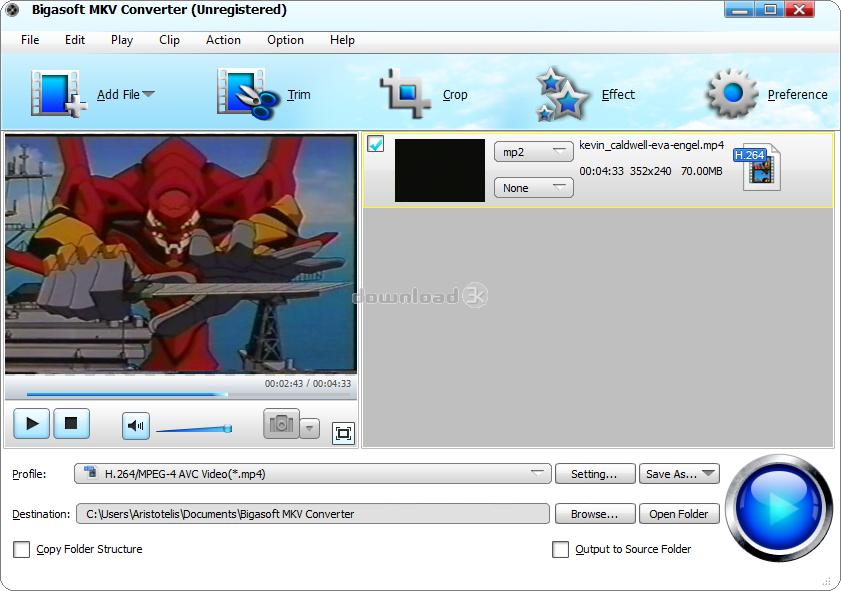Expand the Add File dropdown arrow

click(149, 94)
